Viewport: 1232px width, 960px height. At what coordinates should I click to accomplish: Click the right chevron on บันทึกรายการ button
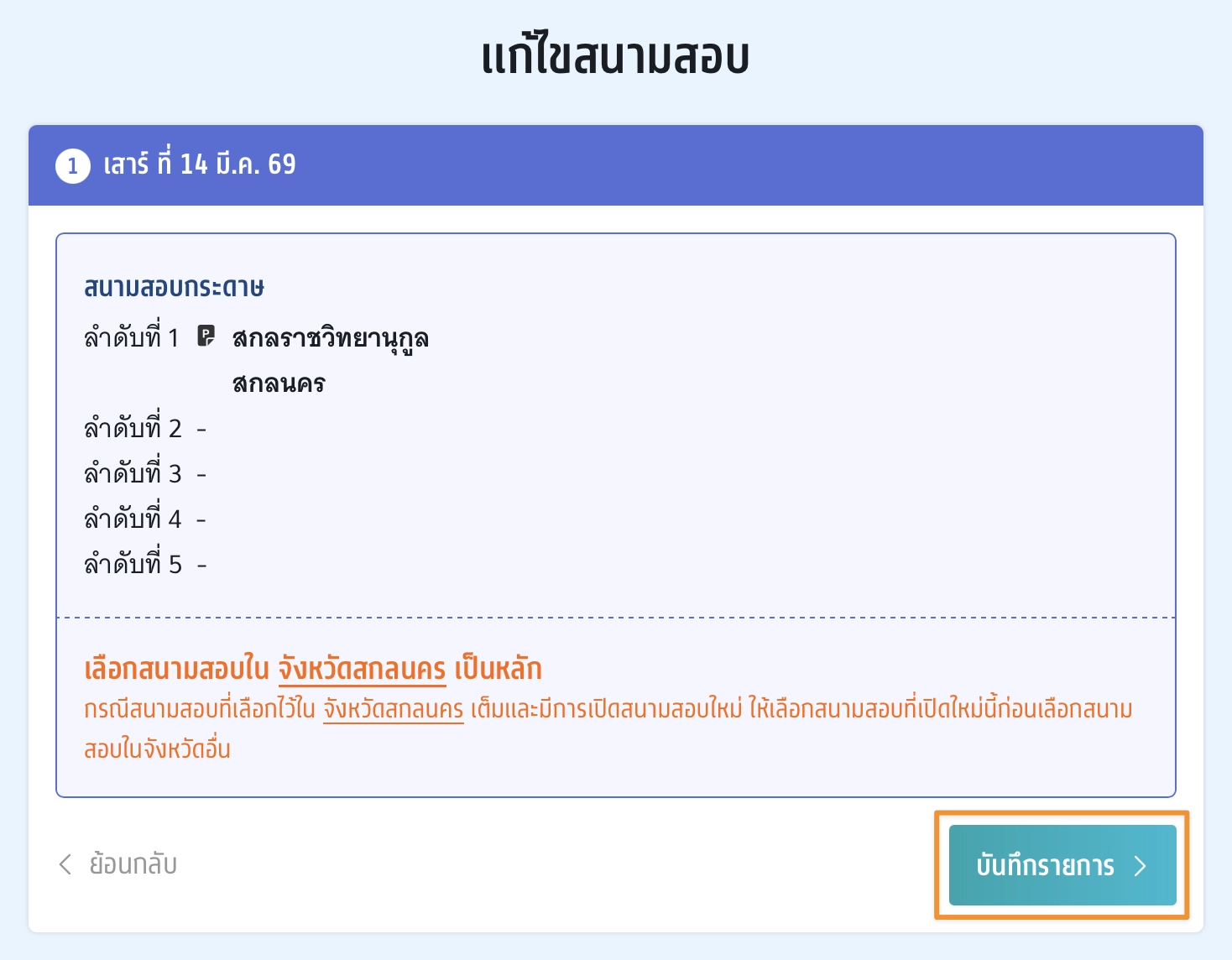click(1140, 866)
